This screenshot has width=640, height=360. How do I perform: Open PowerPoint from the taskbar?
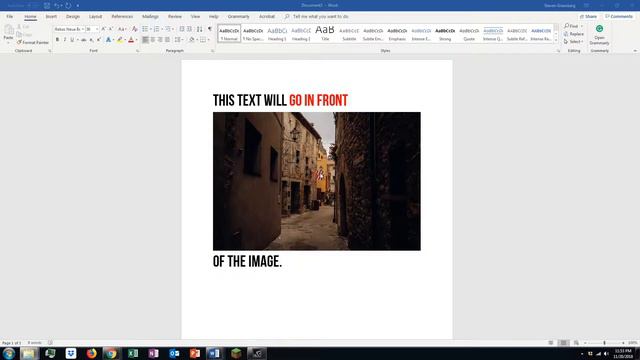[195, 353]
